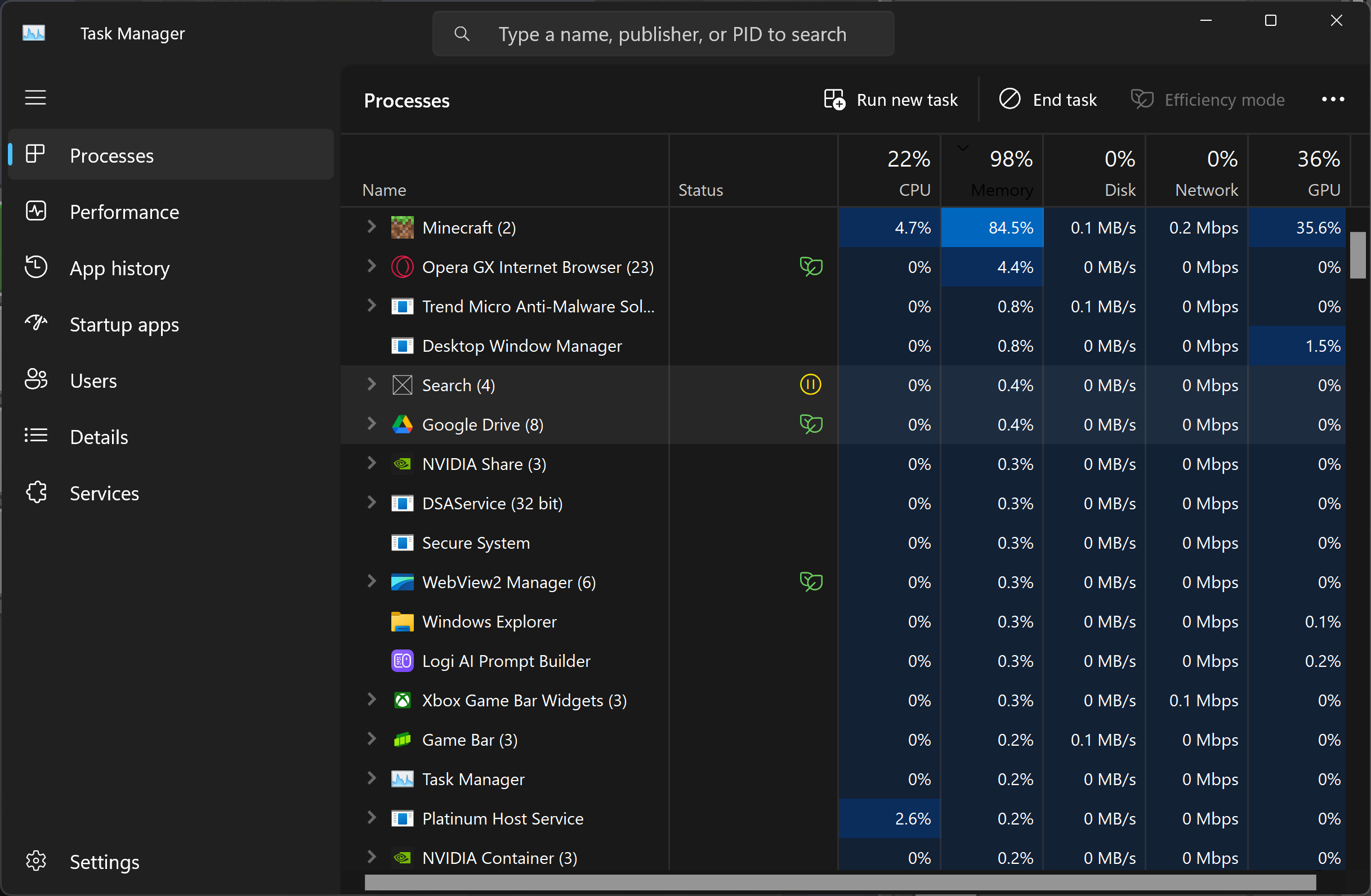Expand the Opera GX Internet Browser group
Screen dimensions: 1371x896
pos(372,266)
